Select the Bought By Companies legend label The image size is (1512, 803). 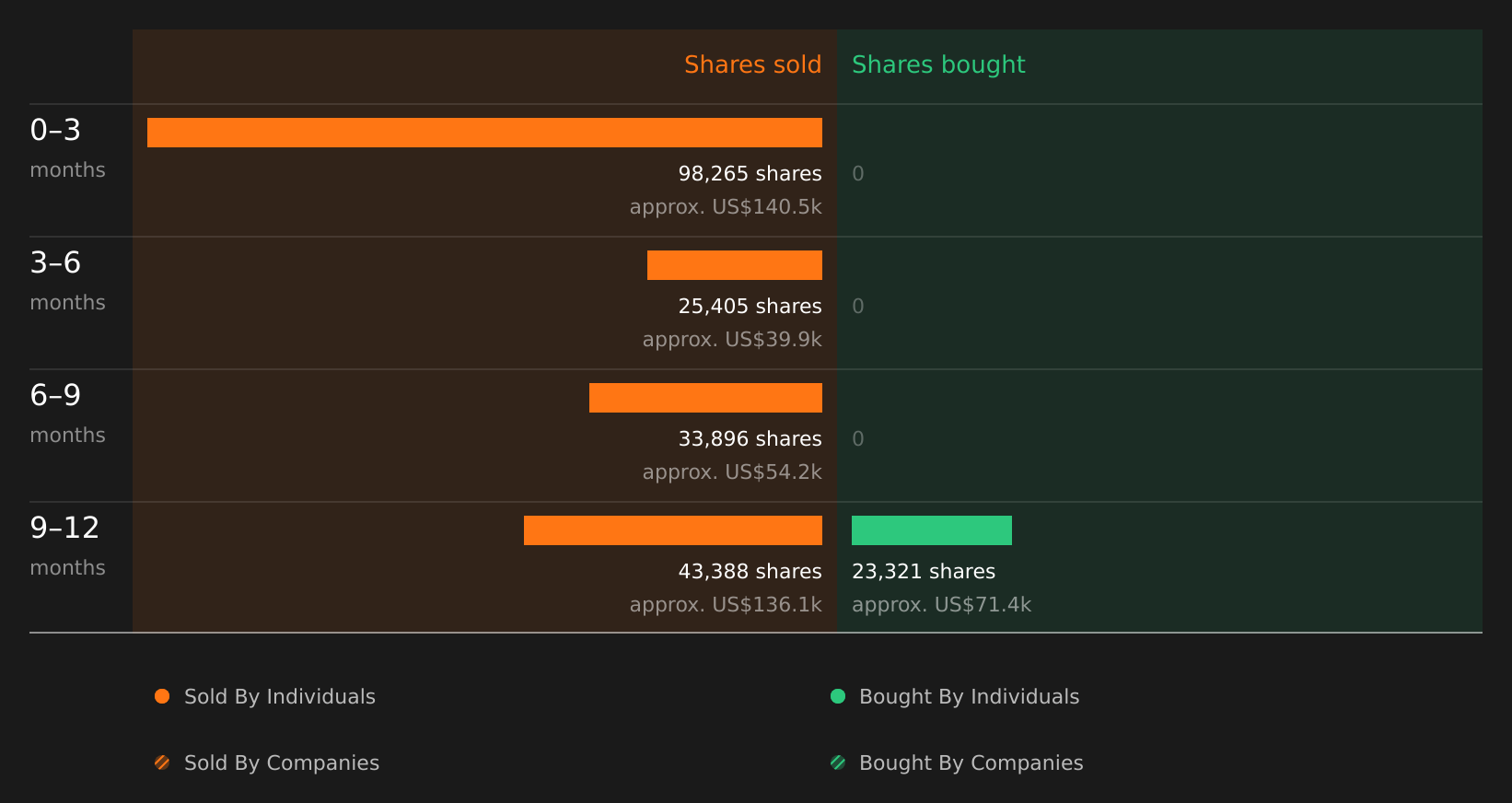pyautogui.click(x=971, y=763)
